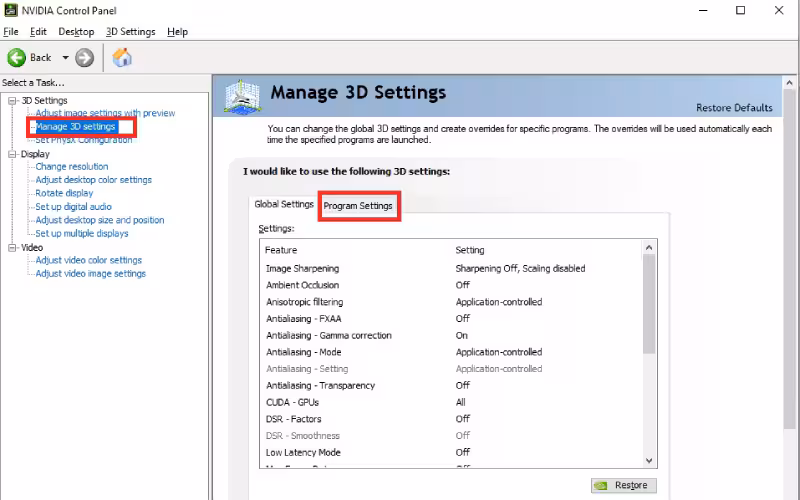Viewport: 800px width, 500px height.
Task: Click the Restore button
Action: [624, 485]
